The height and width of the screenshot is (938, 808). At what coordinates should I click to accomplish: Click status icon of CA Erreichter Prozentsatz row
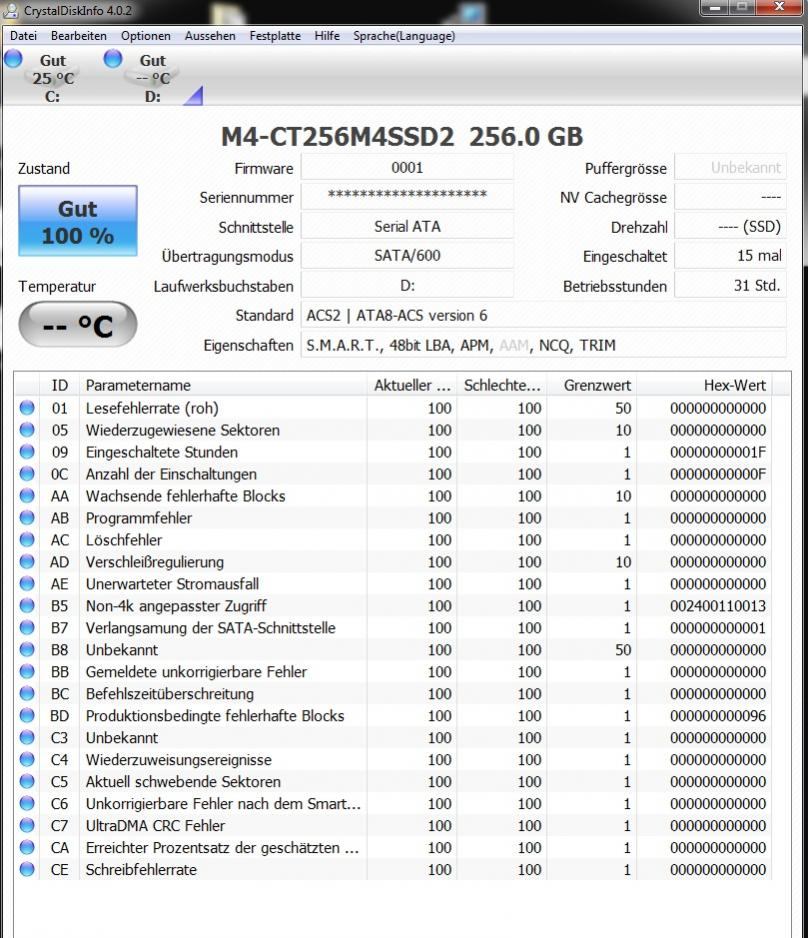point(27,847)
